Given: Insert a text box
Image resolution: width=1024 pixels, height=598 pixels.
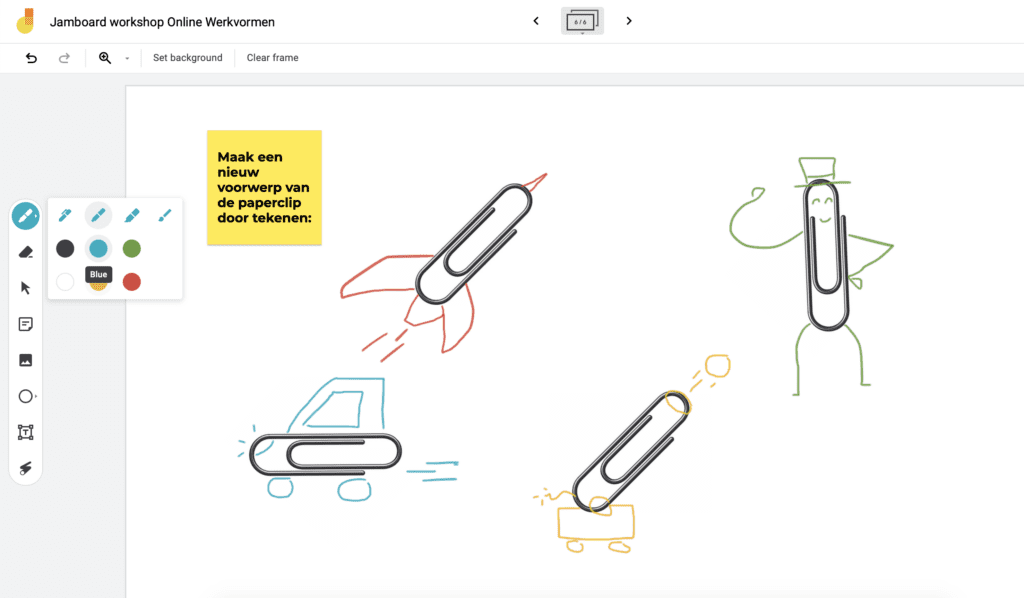Looking at the screenshot, I should [25, 432].
